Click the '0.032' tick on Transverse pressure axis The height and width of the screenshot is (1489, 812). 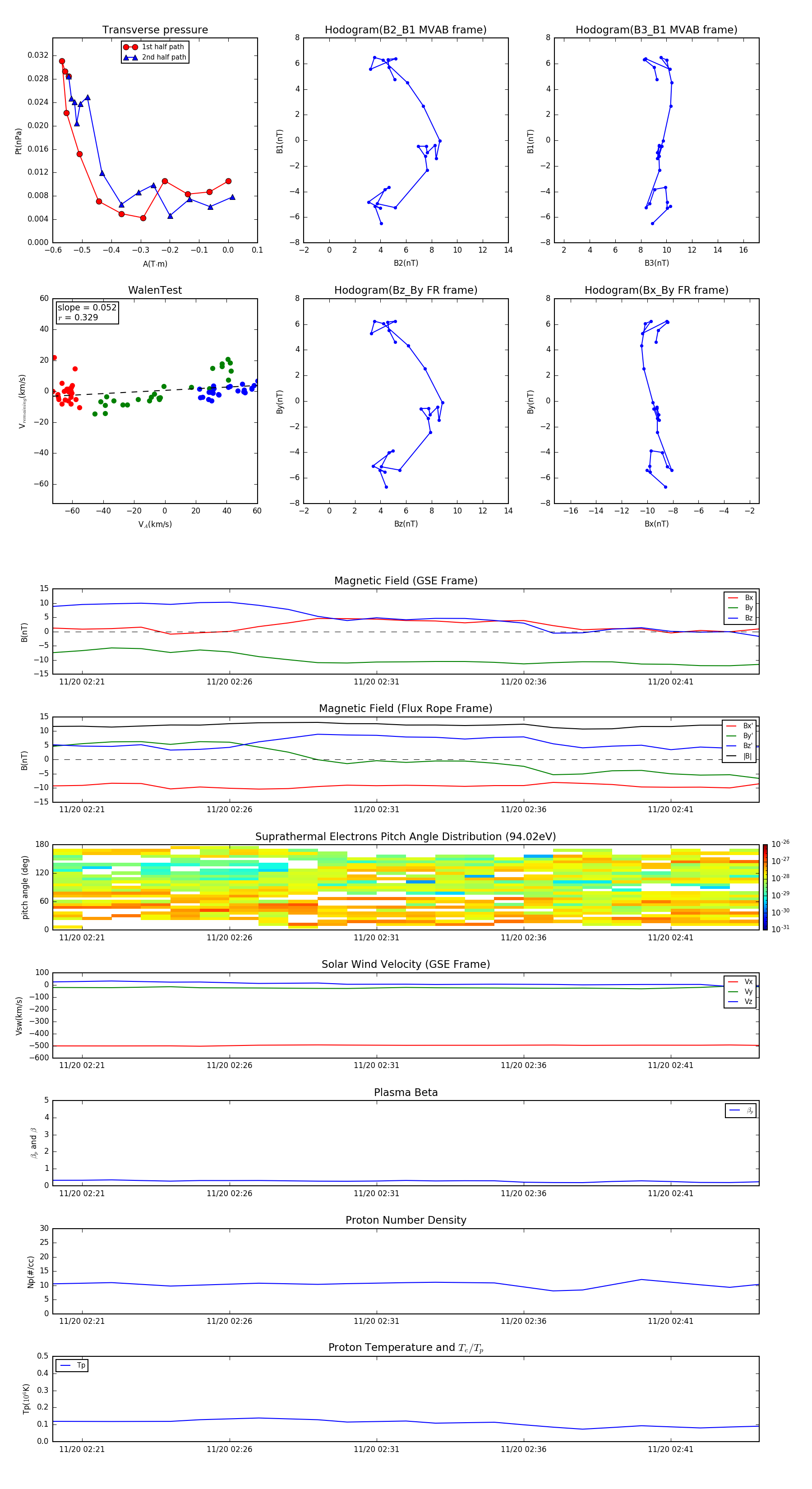point(38,55)
